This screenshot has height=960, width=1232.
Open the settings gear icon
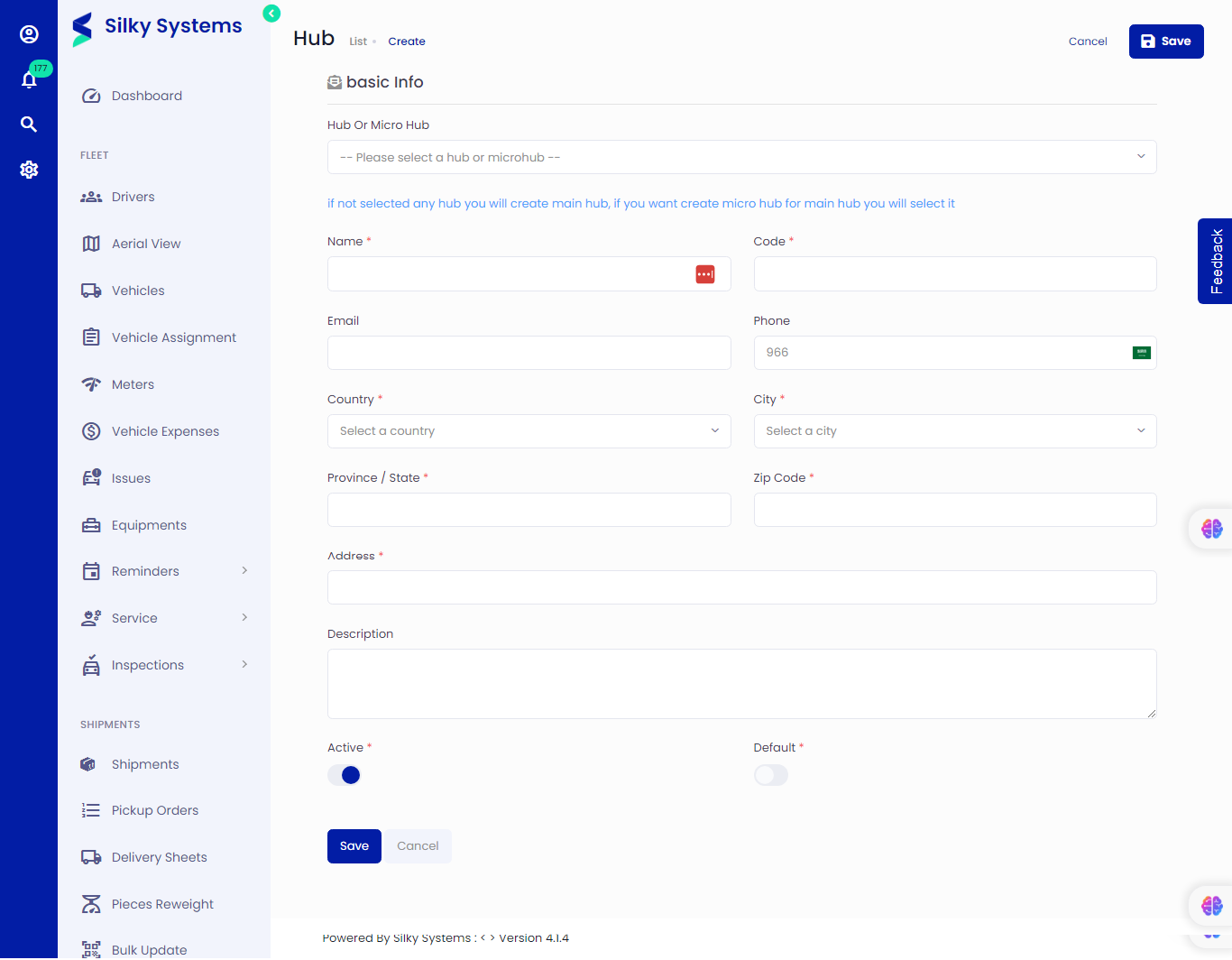29,170
